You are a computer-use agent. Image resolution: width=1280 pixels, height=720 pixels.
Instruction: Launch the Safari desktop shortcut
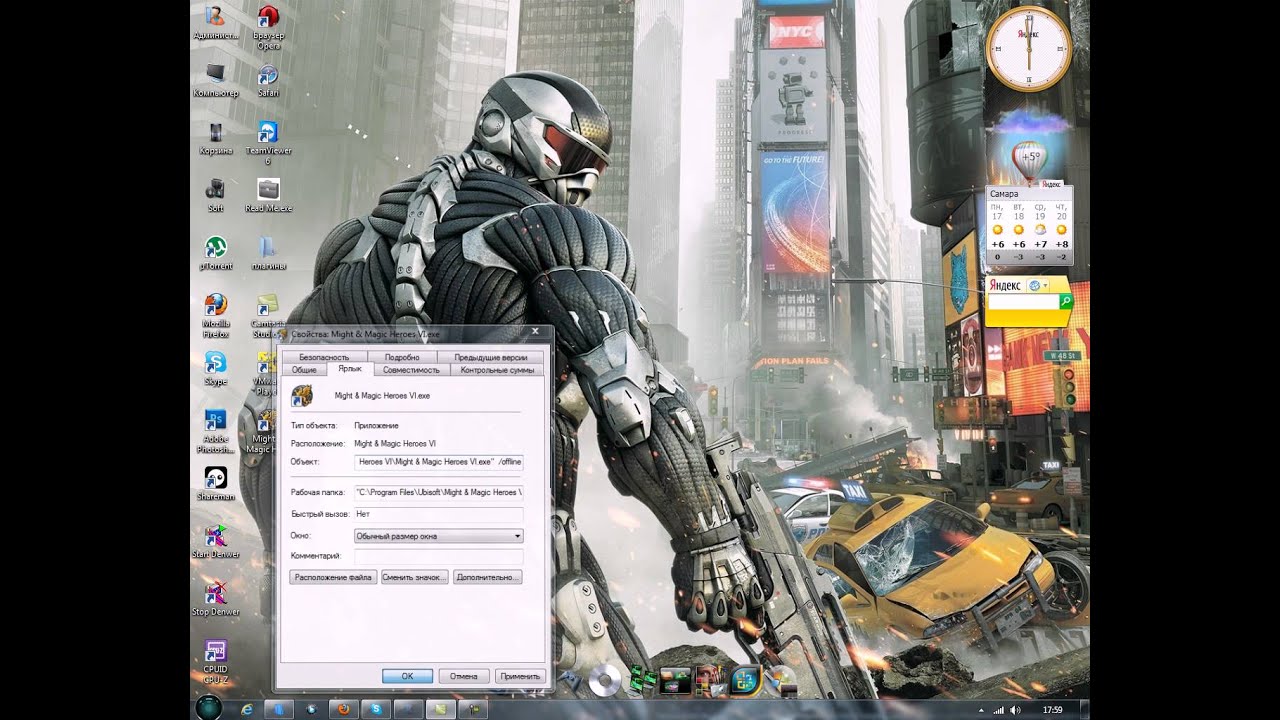(x=268, y=80)
